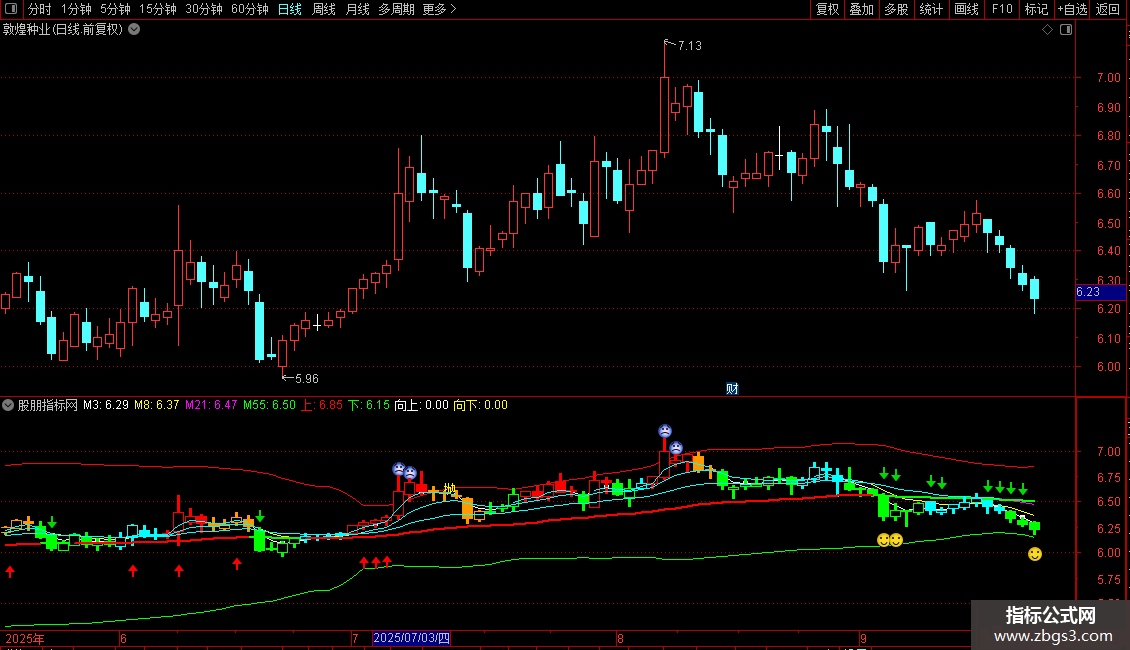Click the 7.13 high price label
This screenshot has width=1130, height=650.
[690, 45]
